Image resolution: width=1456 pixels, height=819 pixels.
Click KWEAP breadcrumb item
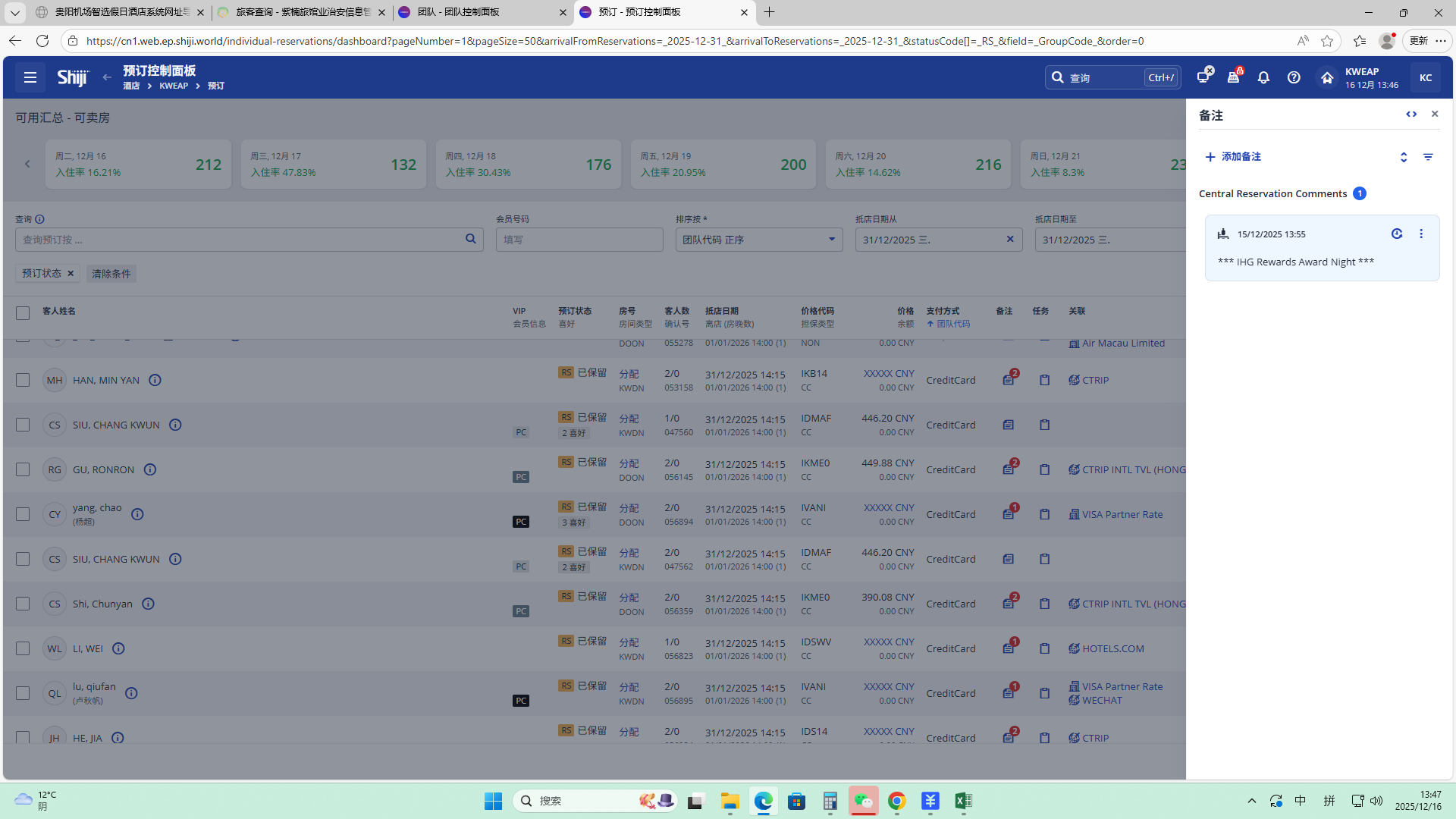click(x=174, y=86)
